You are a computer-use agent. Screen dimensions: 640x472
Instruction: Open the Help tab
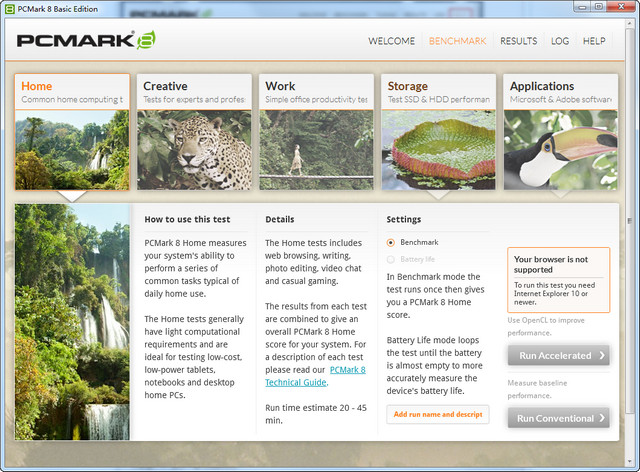coord(594,41)
